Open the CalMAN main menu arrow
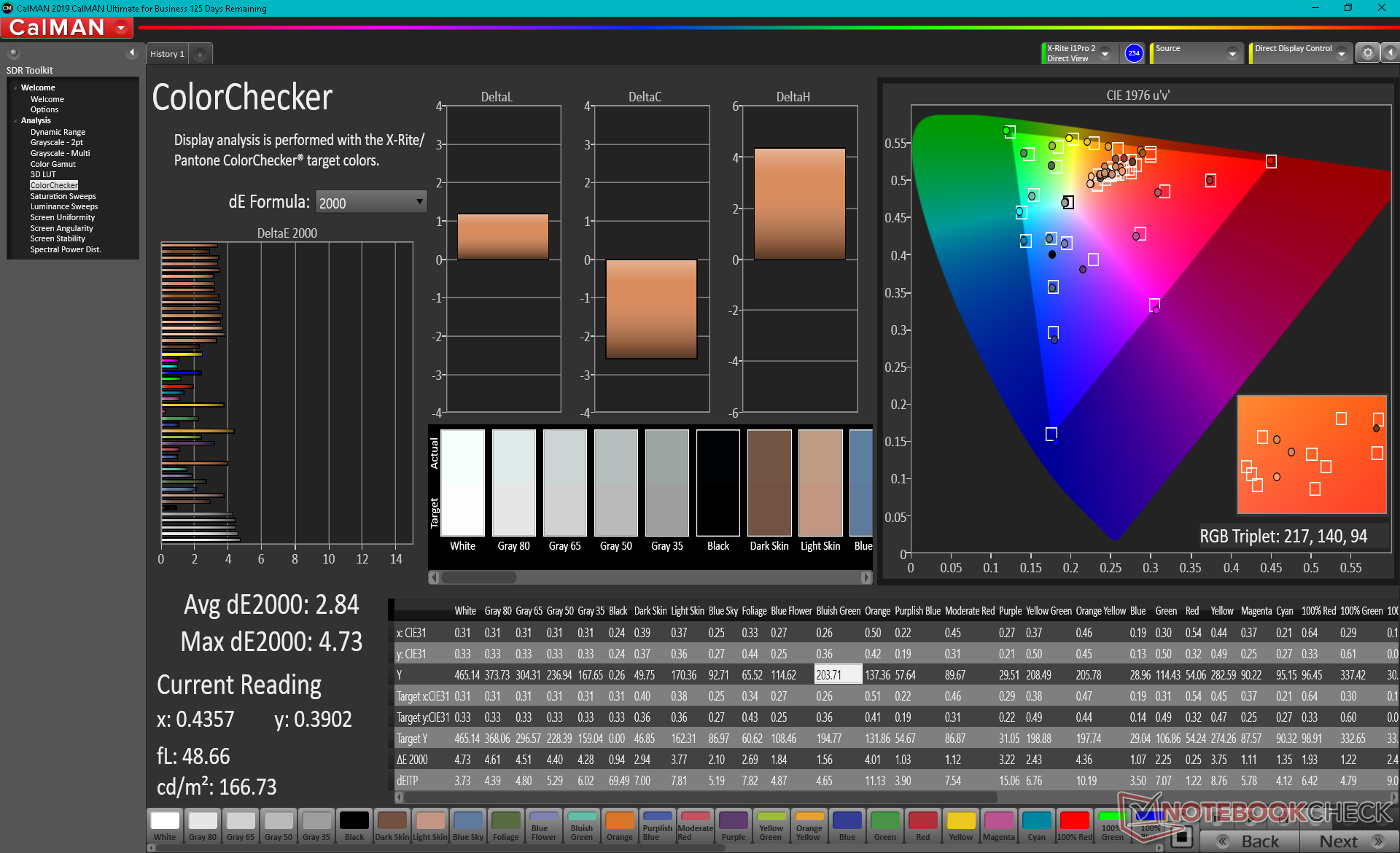The height and width of the screenshot is (853, 1400). (x=121, y=28)
